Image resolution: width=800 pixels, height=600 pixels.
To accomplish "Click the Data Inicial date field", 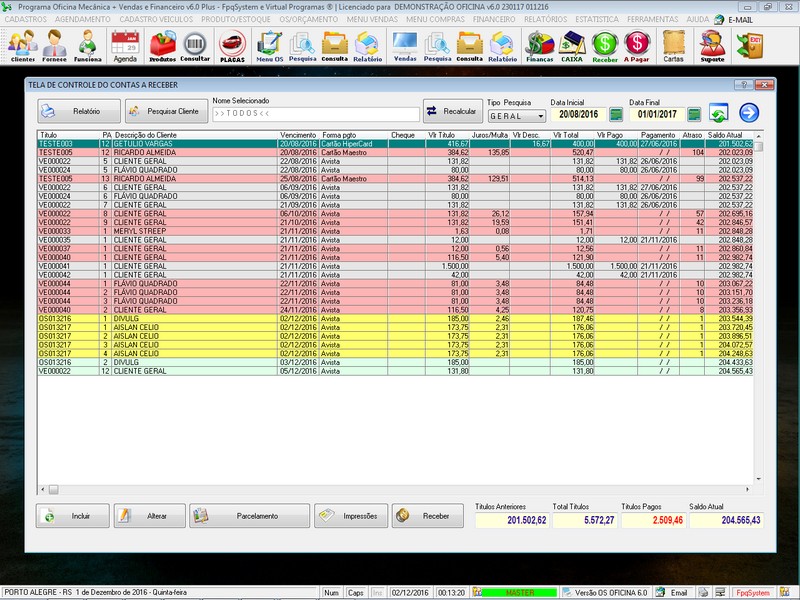I will pyautogui.click(x=579, y=114).
